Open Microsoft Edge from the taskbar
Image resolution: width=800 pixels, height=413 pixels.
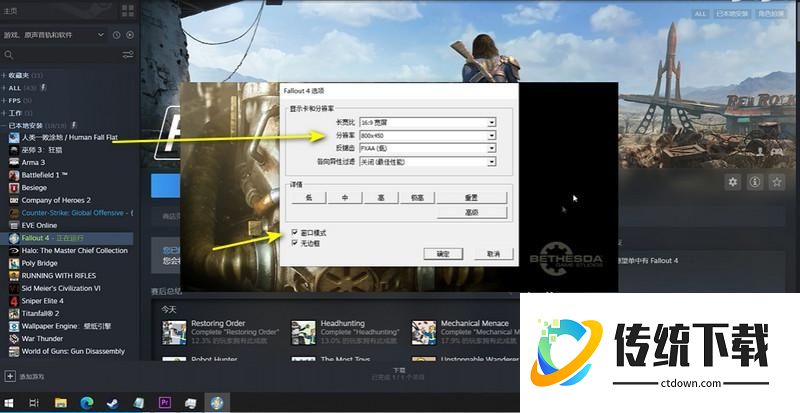coord(86,402)
